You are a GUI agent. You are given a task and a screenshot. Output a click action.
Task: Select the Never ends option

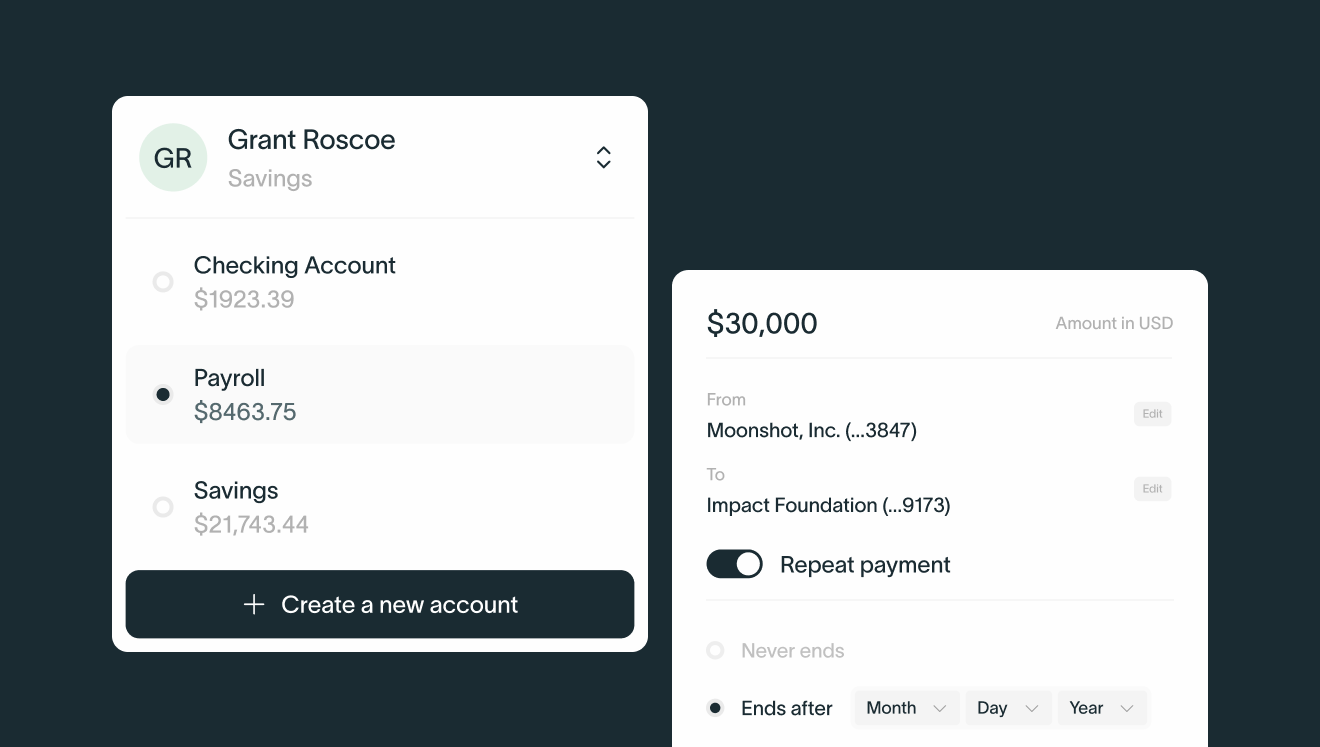pos(715,650)
